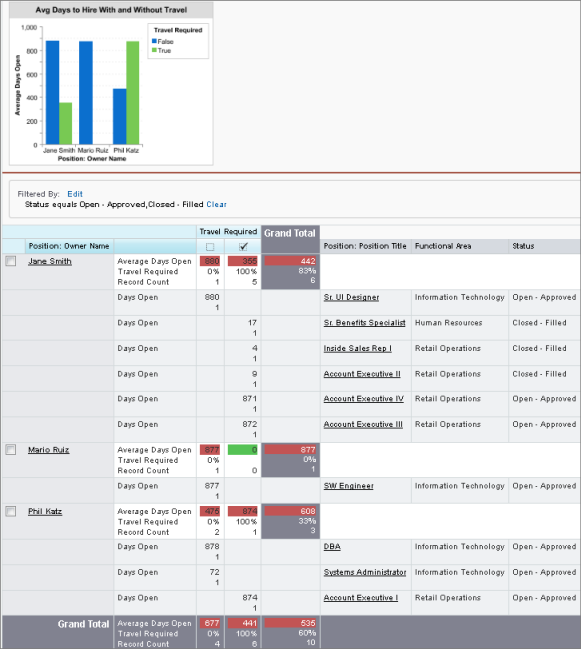
Task: Click Jane Smith's green True bar in chart
Action: point(65,123)
